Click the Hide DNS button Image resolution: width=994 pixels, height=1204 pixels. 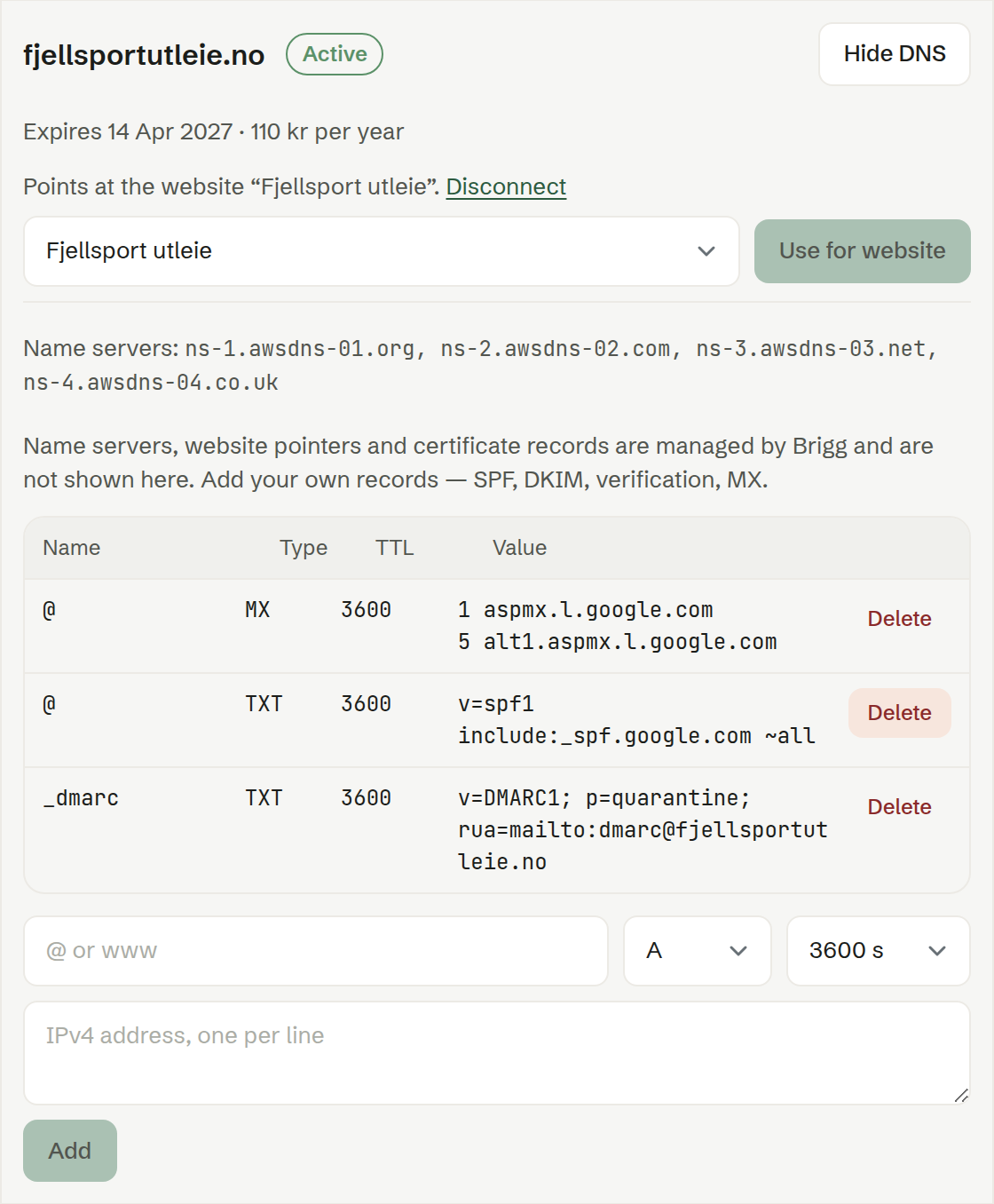tap(894, 54)
